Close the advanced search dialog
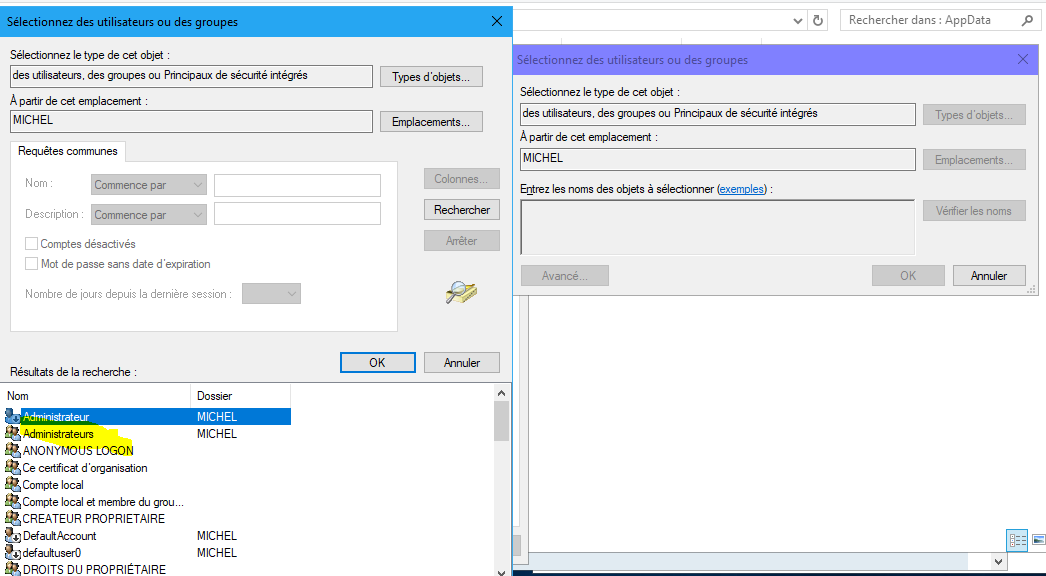Image resolution: width=1046 pixels, height=576 pixels. (497, 21)
